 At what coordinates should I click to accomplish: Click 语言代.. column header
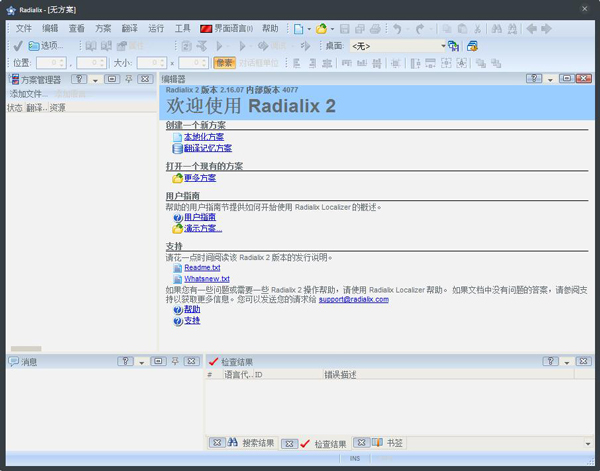(238, 375)
